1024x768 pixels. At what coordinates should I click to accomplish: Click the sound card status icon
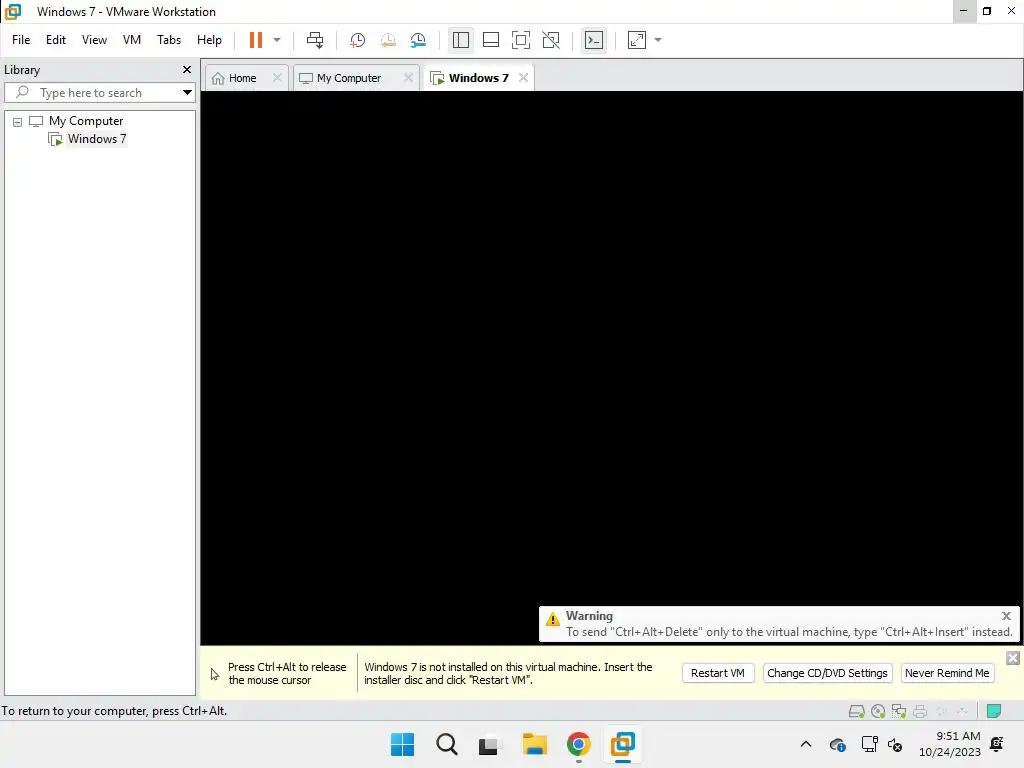pyautogui.click(x=941, y=711)
